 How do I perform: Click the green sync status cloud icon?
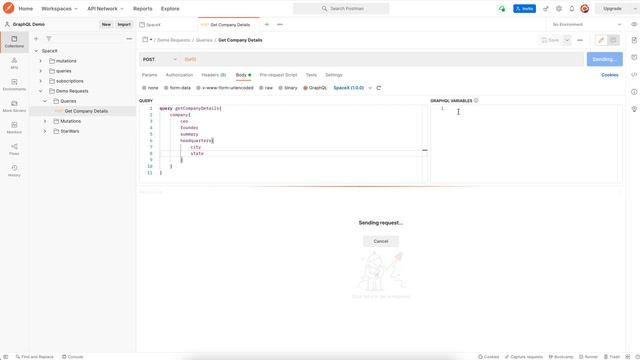502,9
